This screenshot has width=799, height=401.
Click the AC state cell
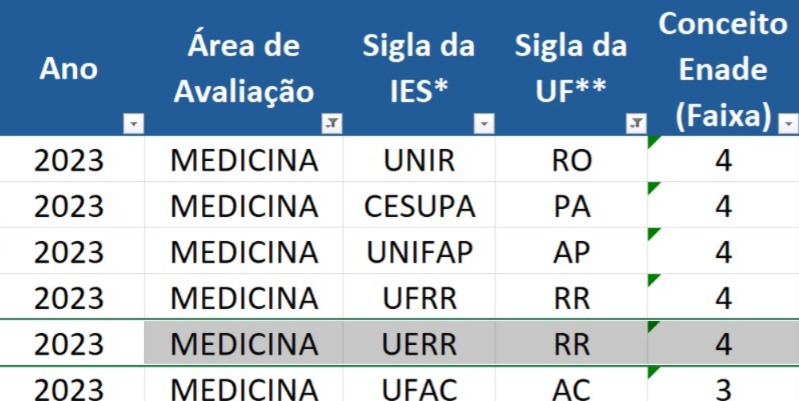click(x=571, y=388)
